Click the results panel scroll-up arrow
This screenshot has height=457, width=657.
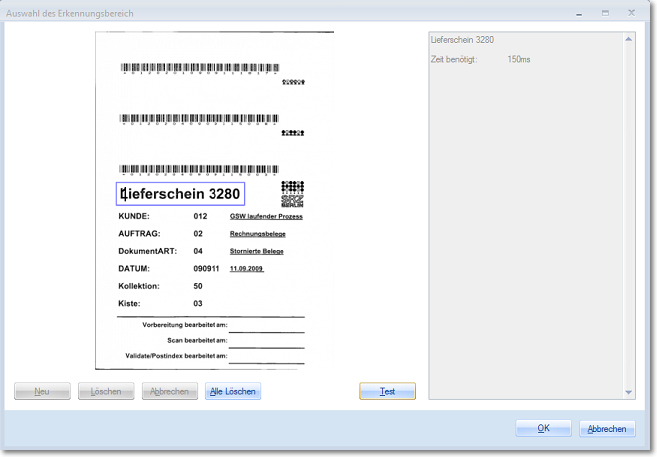pyautogui.click(x=629, y=39)
